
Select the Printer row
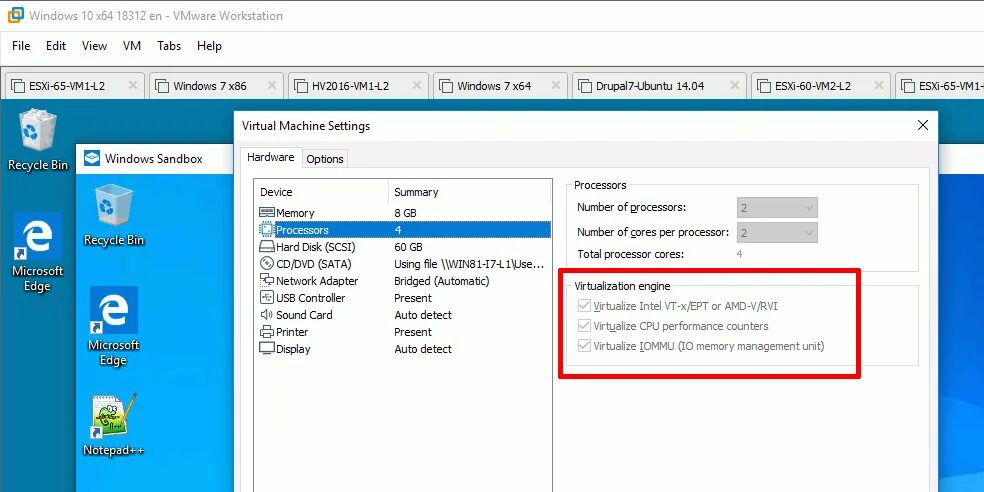404,331
